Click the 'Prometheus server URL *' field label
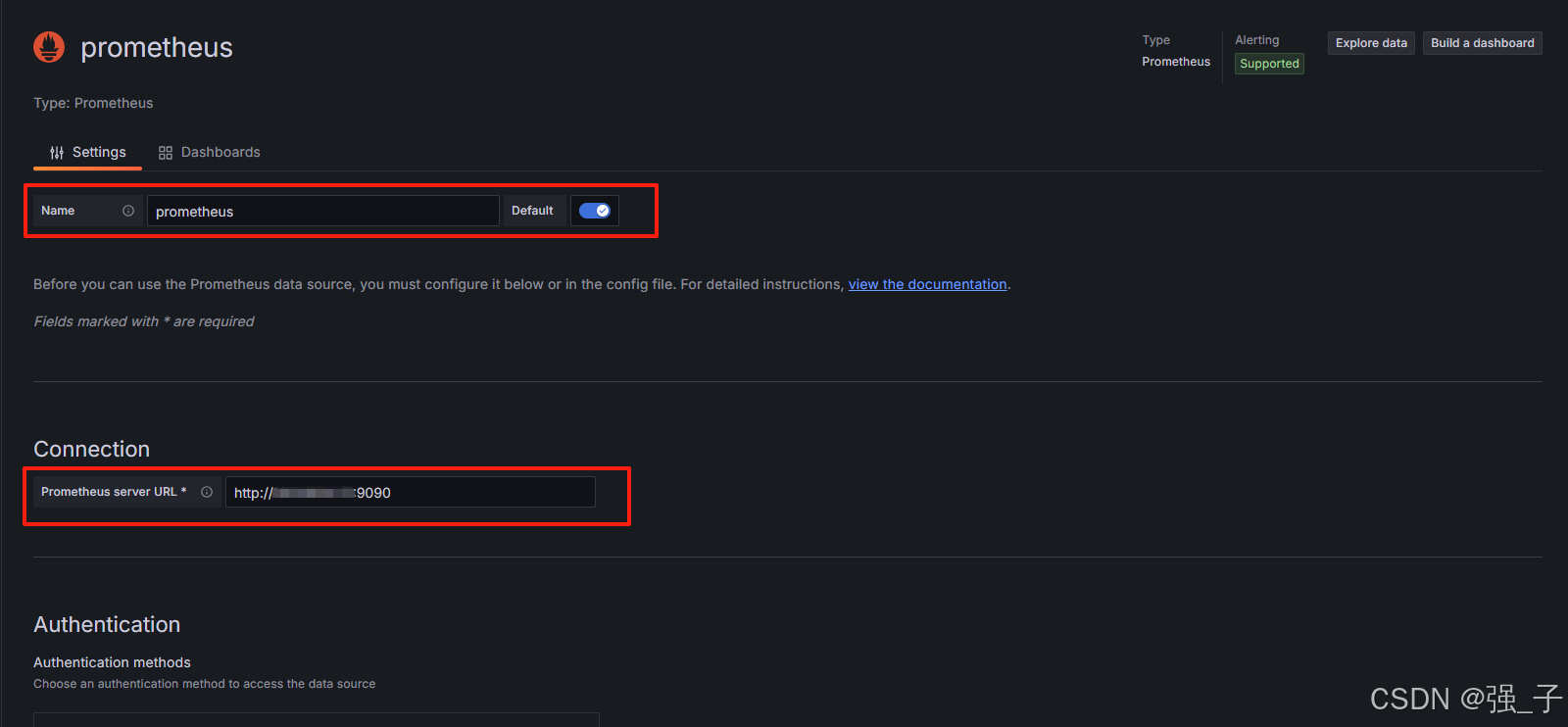 (114, 492)
